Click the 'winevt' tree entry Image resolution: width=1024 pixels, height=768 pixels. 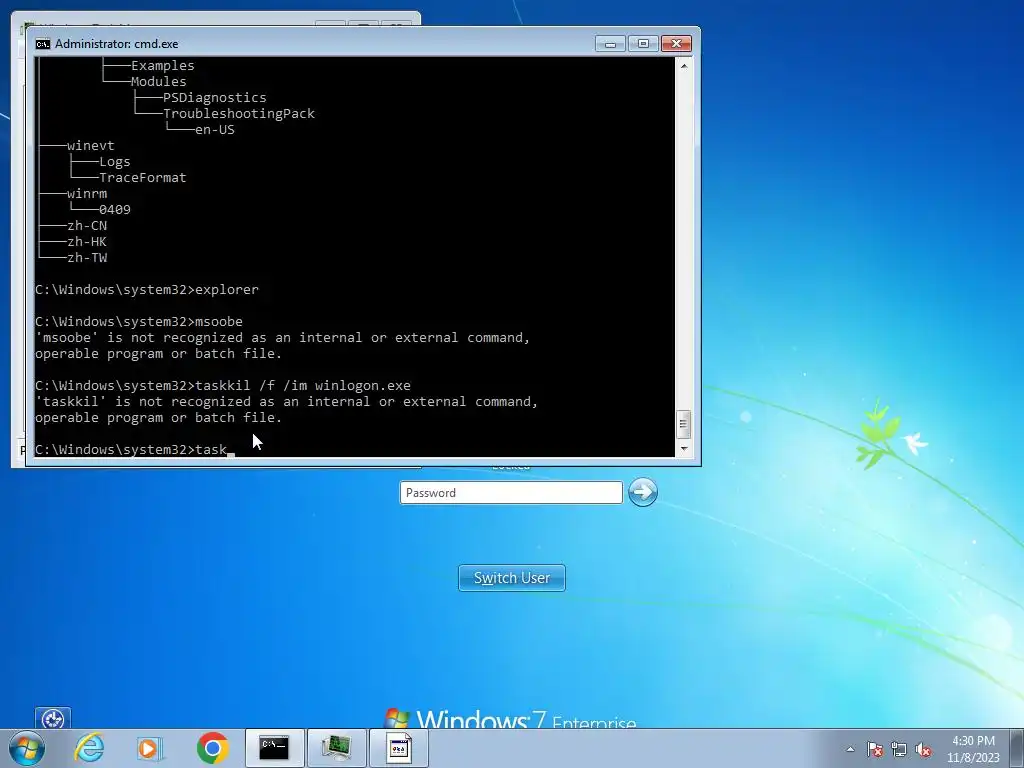(90, 146)
